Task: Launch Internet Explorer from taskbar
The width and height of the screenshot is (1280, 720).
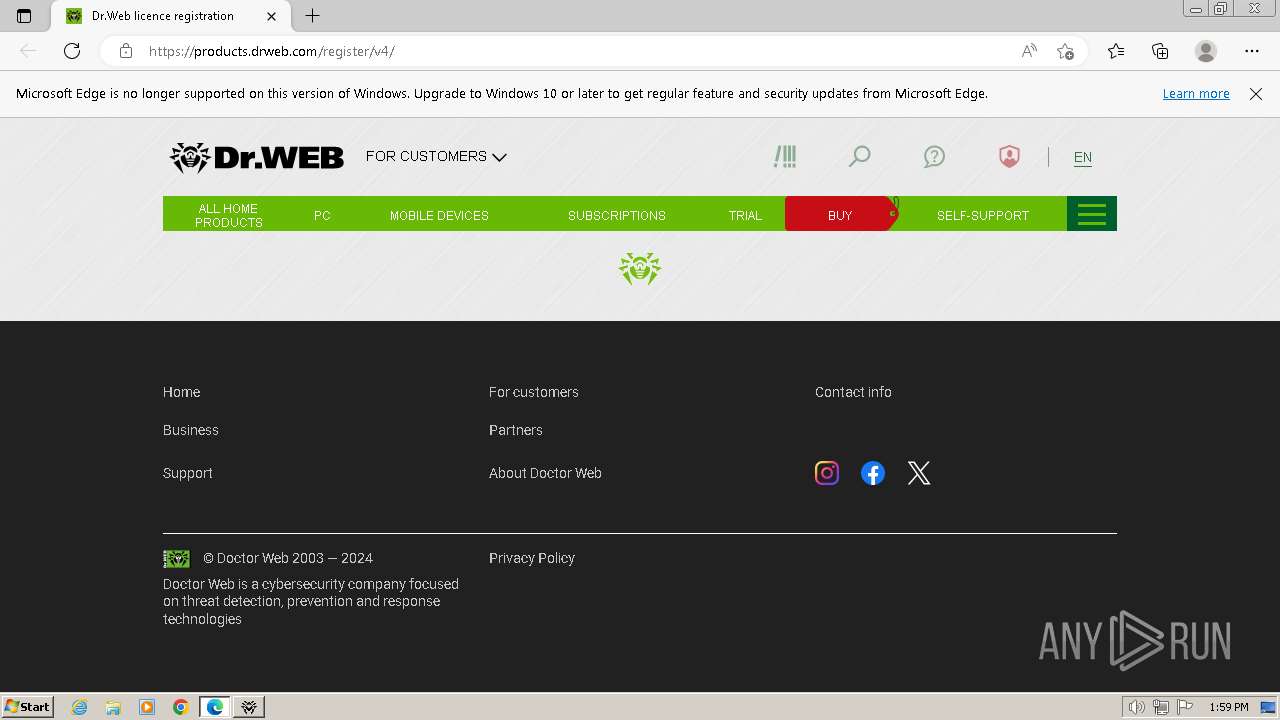Action: click(x=79, y=707)
